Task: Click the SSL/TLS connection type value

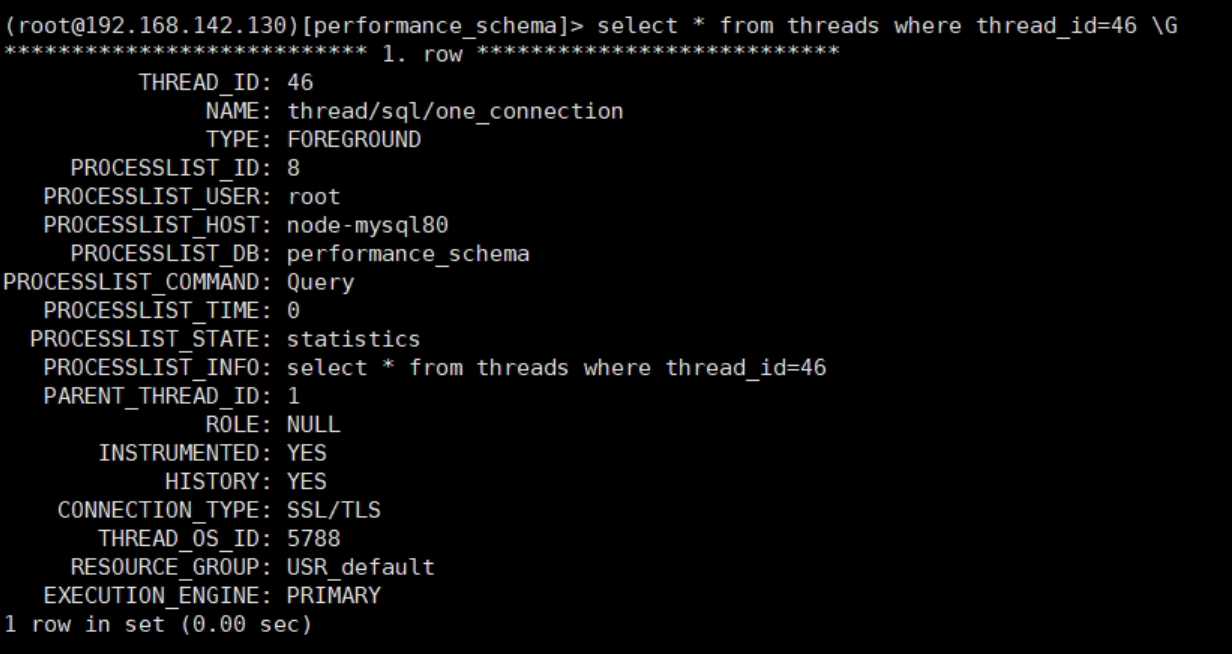Action: tap(334, 510)
